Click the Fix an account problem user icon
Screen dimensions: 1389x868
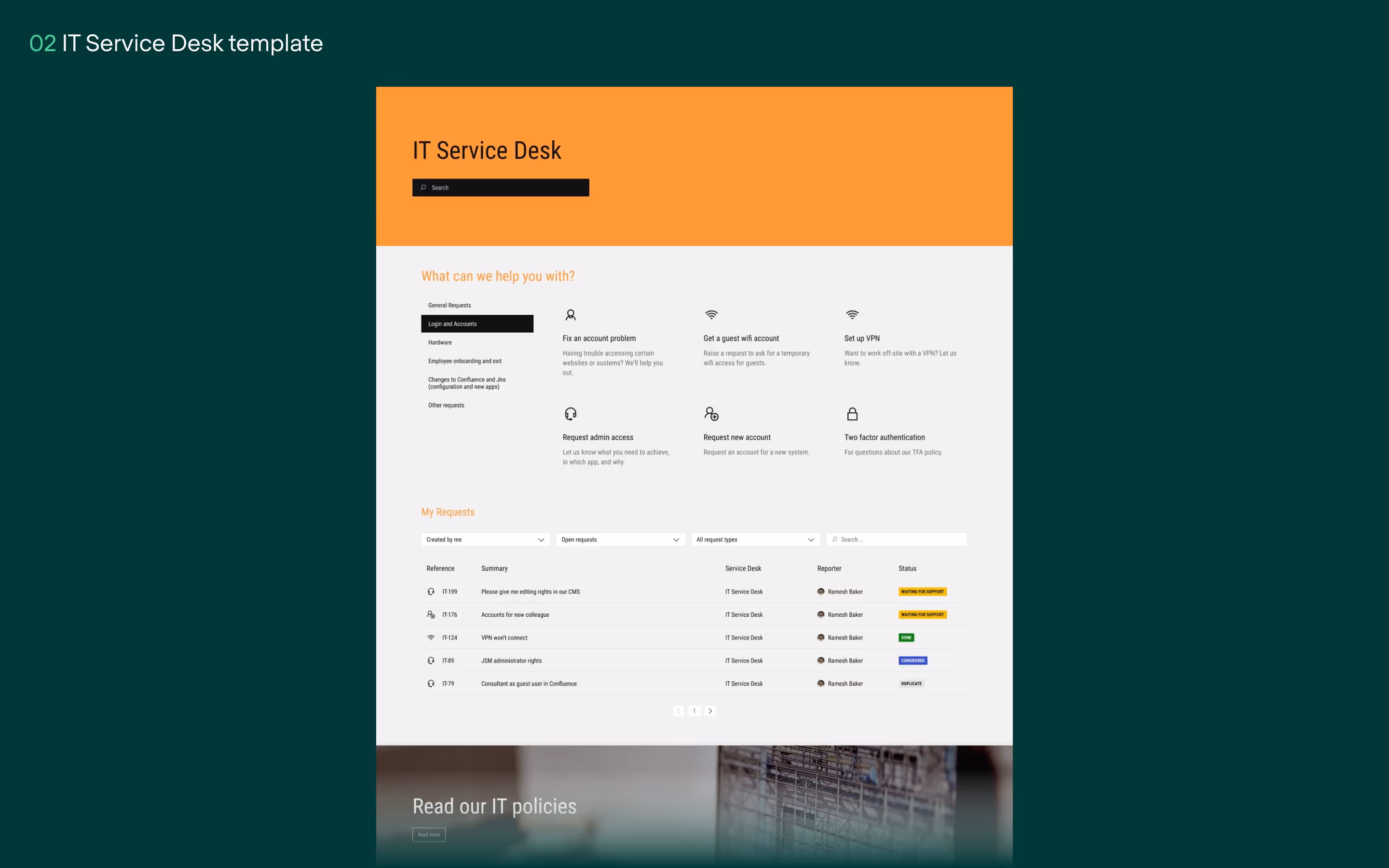pos(571,315)
